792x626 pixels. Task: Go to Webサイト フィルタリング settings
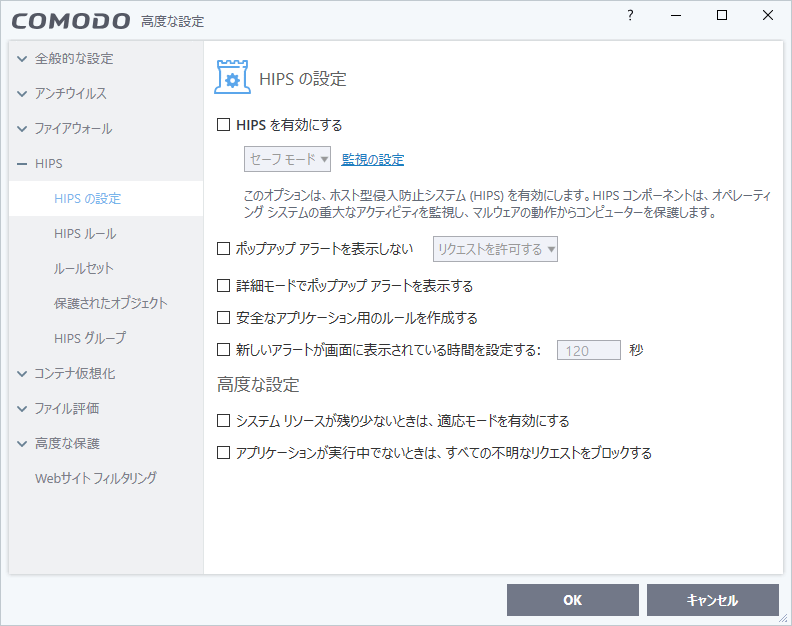coord(96,478)
